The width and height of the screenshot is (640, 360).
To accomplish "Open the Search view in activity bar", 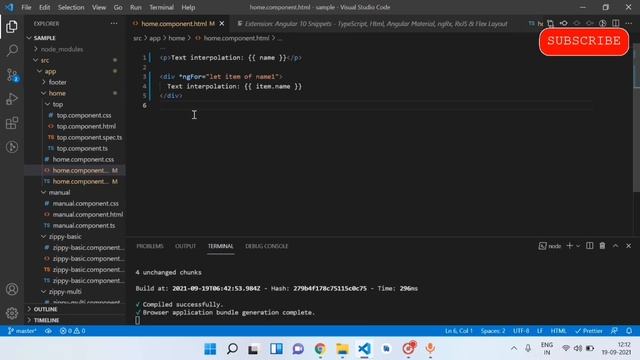I will pyautogui.click(x=12, y=51).
